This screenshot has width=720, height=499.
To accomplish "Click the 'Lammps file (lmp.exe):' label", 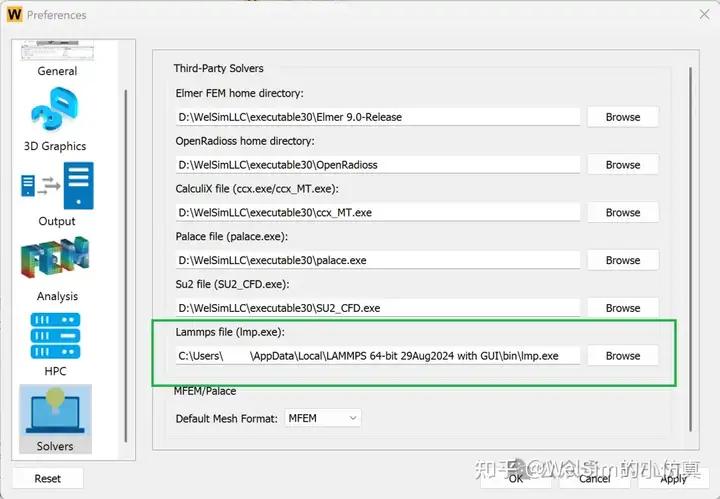I will click(x=230, y=332).
